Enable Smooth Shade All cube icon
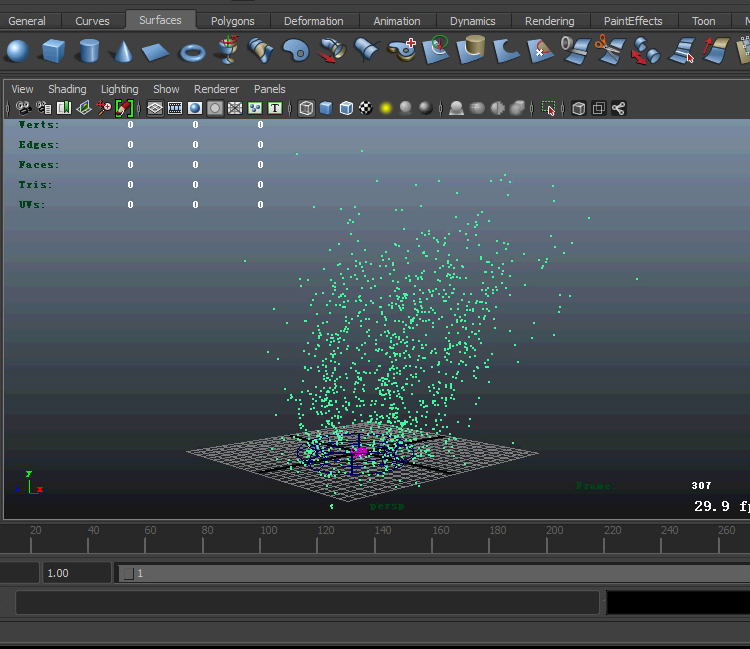The width and height of the screenshot is (750, 649). [x=326, y=109]
